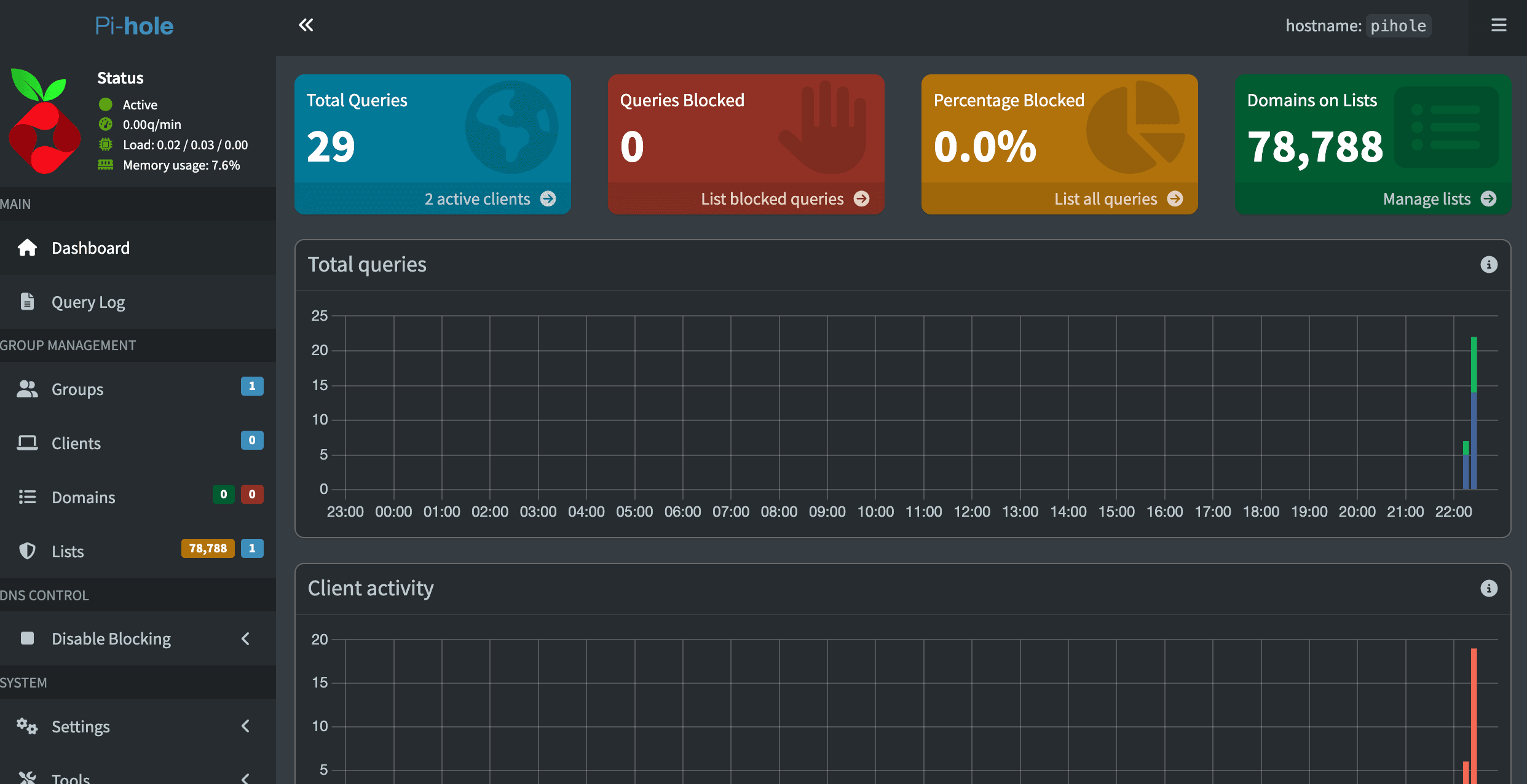Expand the Disable Blocking submenu
The width and height of the screenshot is (1527, 784).
[245, 639]
